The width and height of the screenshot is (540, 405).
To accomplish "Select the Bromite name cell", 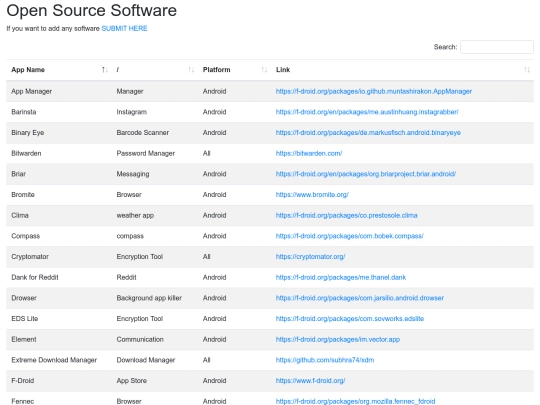I will [23, 195].
